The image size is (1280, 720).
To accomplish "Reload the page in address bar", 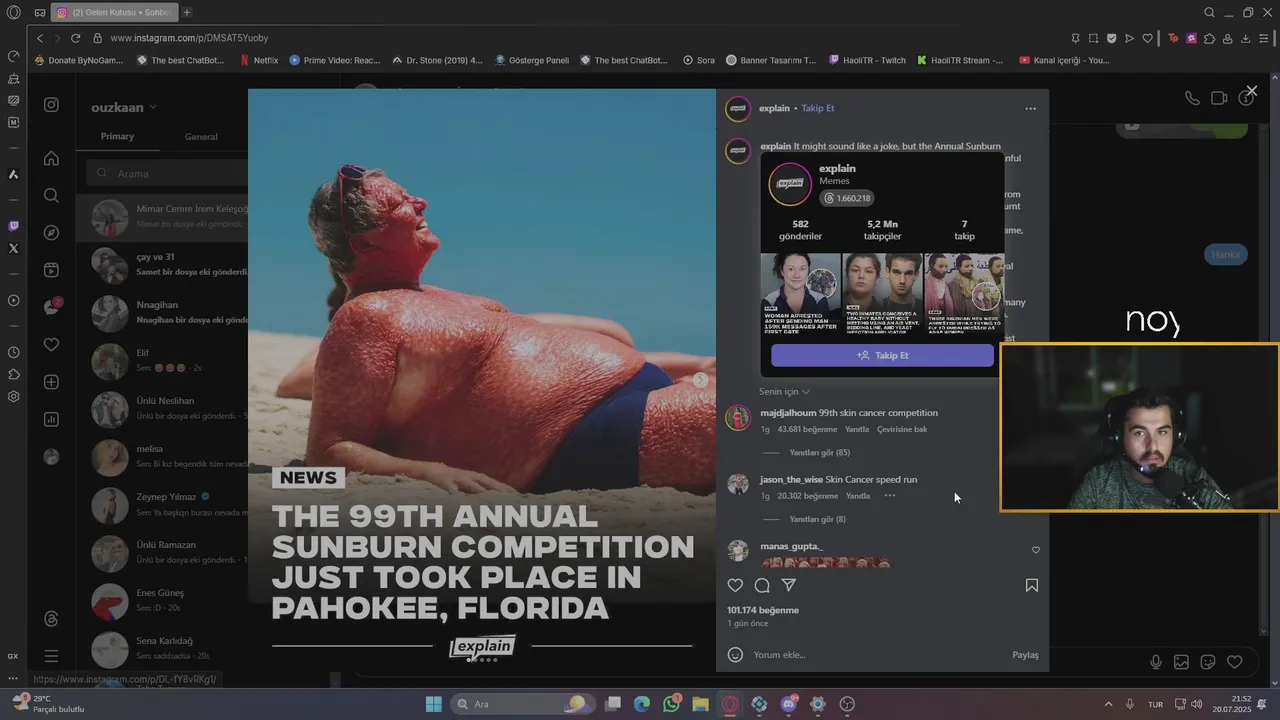I will 75,38.
